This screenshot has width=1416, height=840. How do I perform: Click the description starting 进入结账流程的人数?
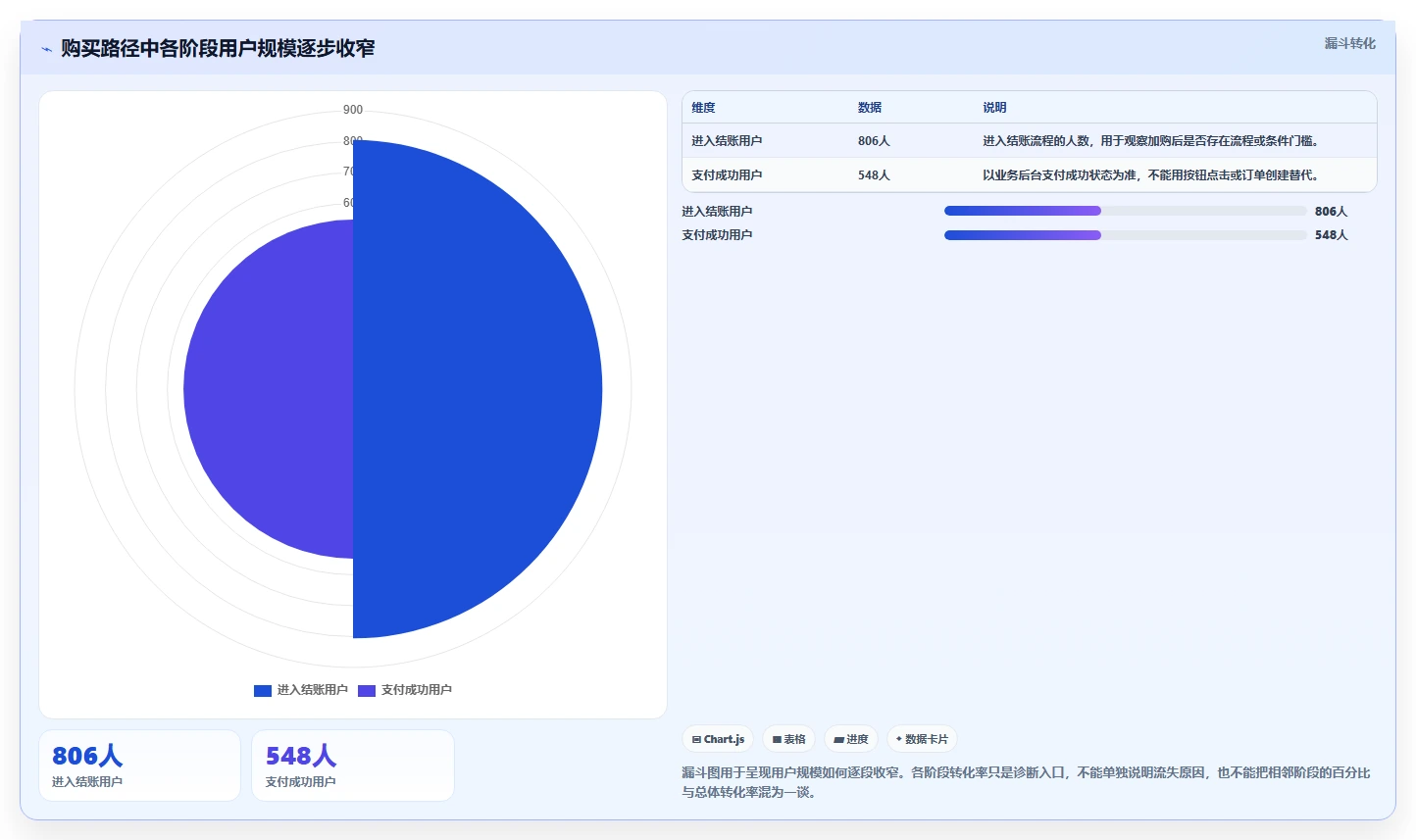pos(1153,141)
